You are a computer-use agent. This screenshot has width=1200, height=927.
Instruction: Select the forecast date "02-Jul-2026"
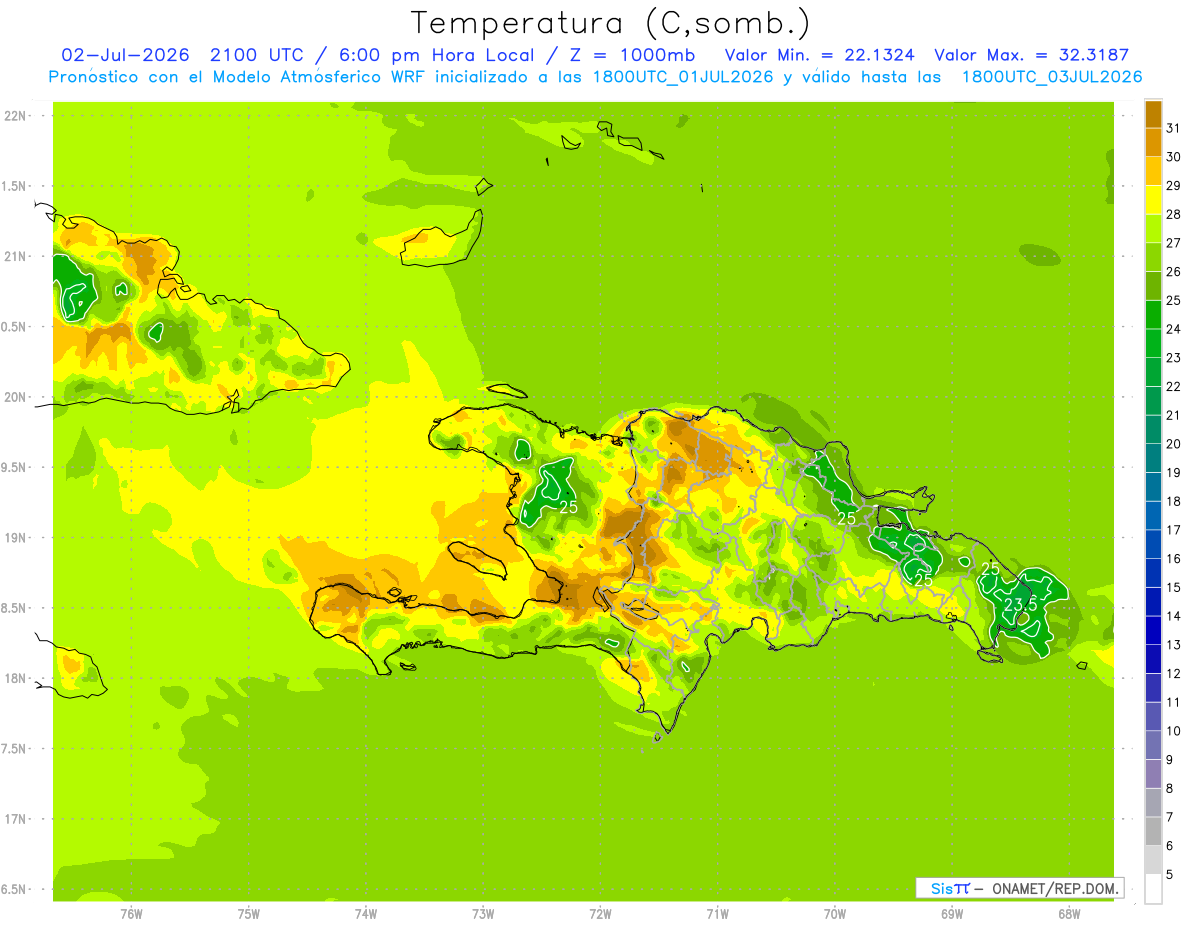pos(125,55)
